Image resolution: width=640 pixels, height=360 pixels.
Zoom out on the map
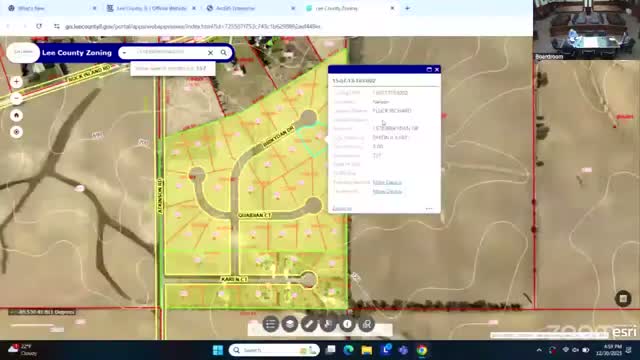tap(16, 98)
